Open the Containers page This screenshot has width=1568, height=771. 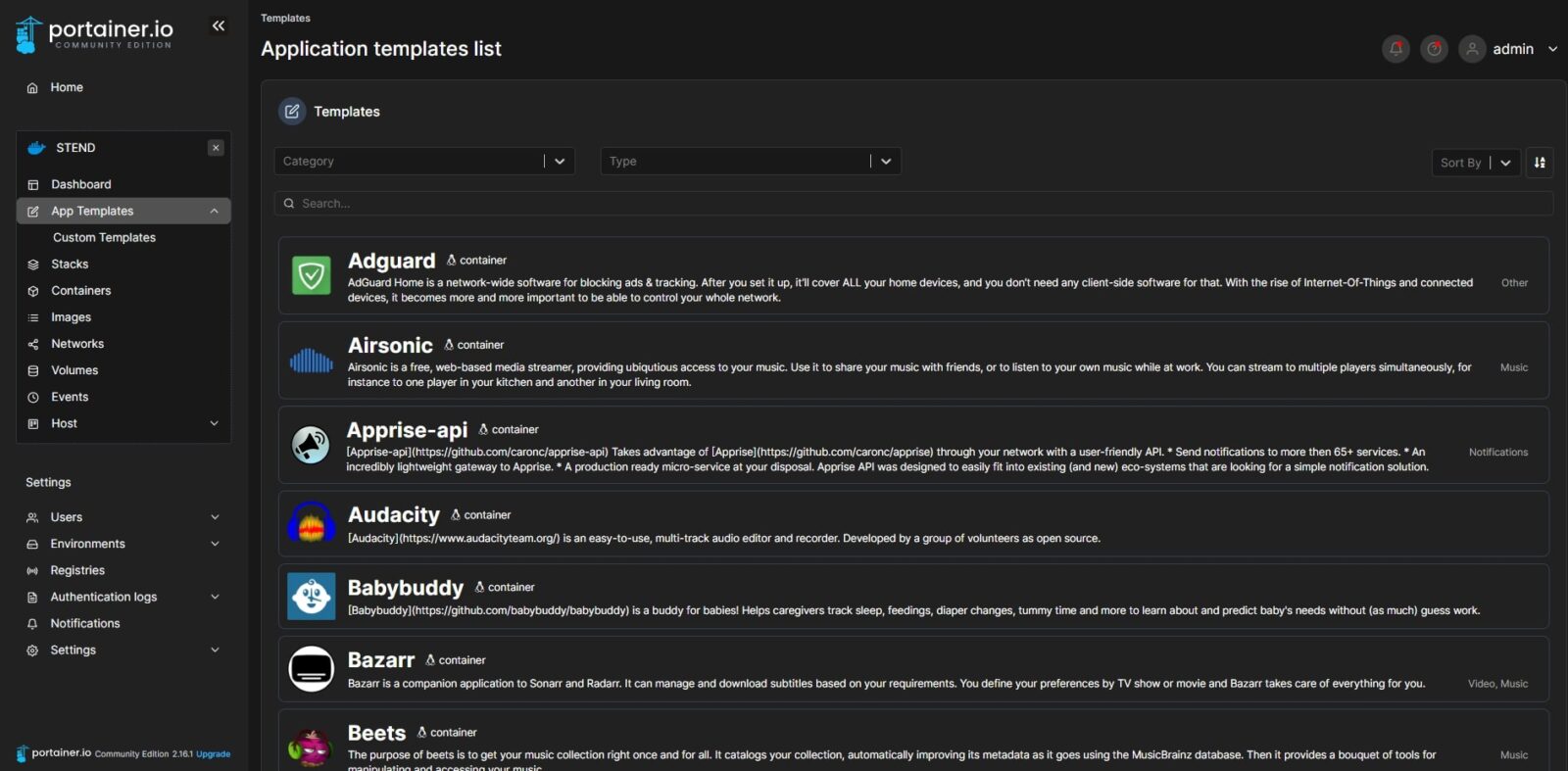click(x=80, y=291)
